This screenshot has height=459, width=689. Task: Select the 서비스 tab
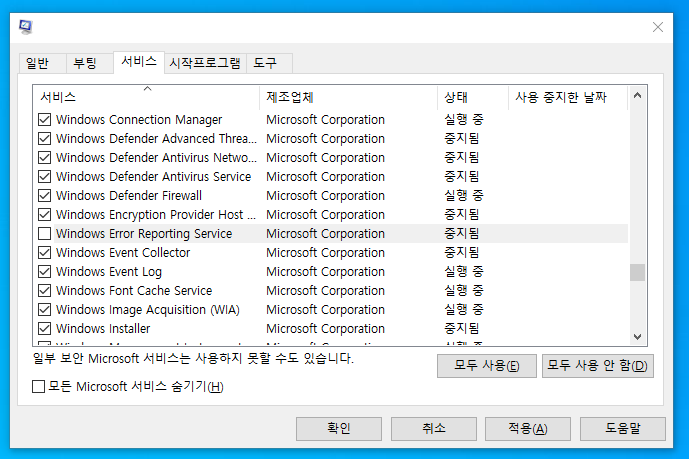139,61
